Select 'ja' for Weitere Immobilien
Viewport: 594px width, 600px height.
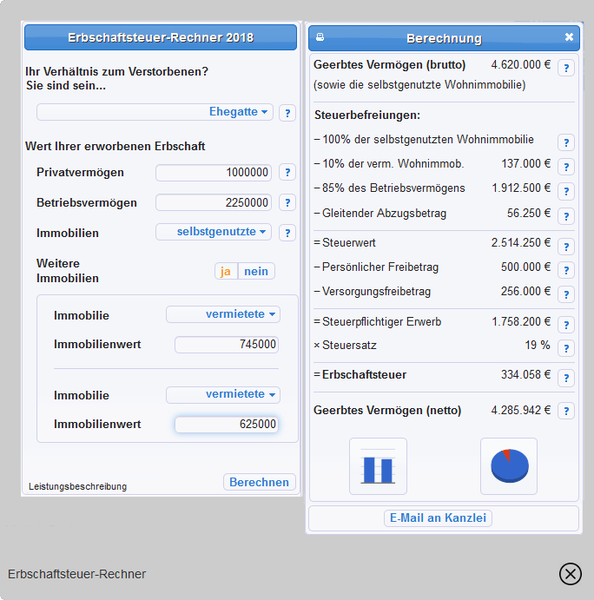(x=226, y=271)
